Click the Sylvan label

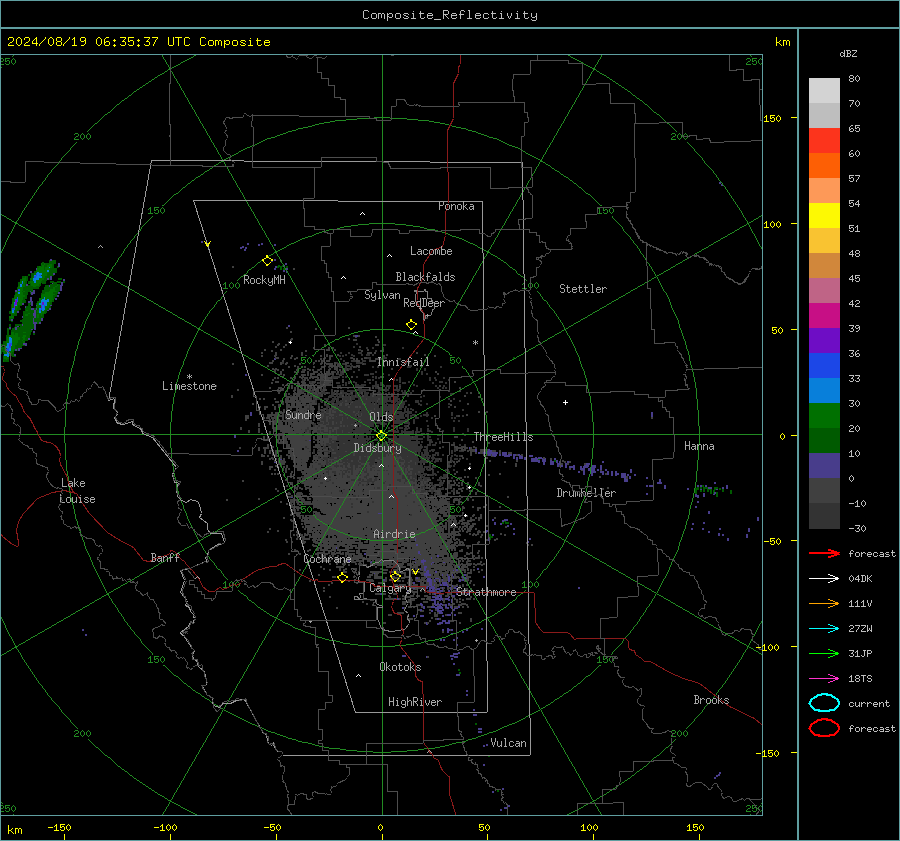[382, 295]
